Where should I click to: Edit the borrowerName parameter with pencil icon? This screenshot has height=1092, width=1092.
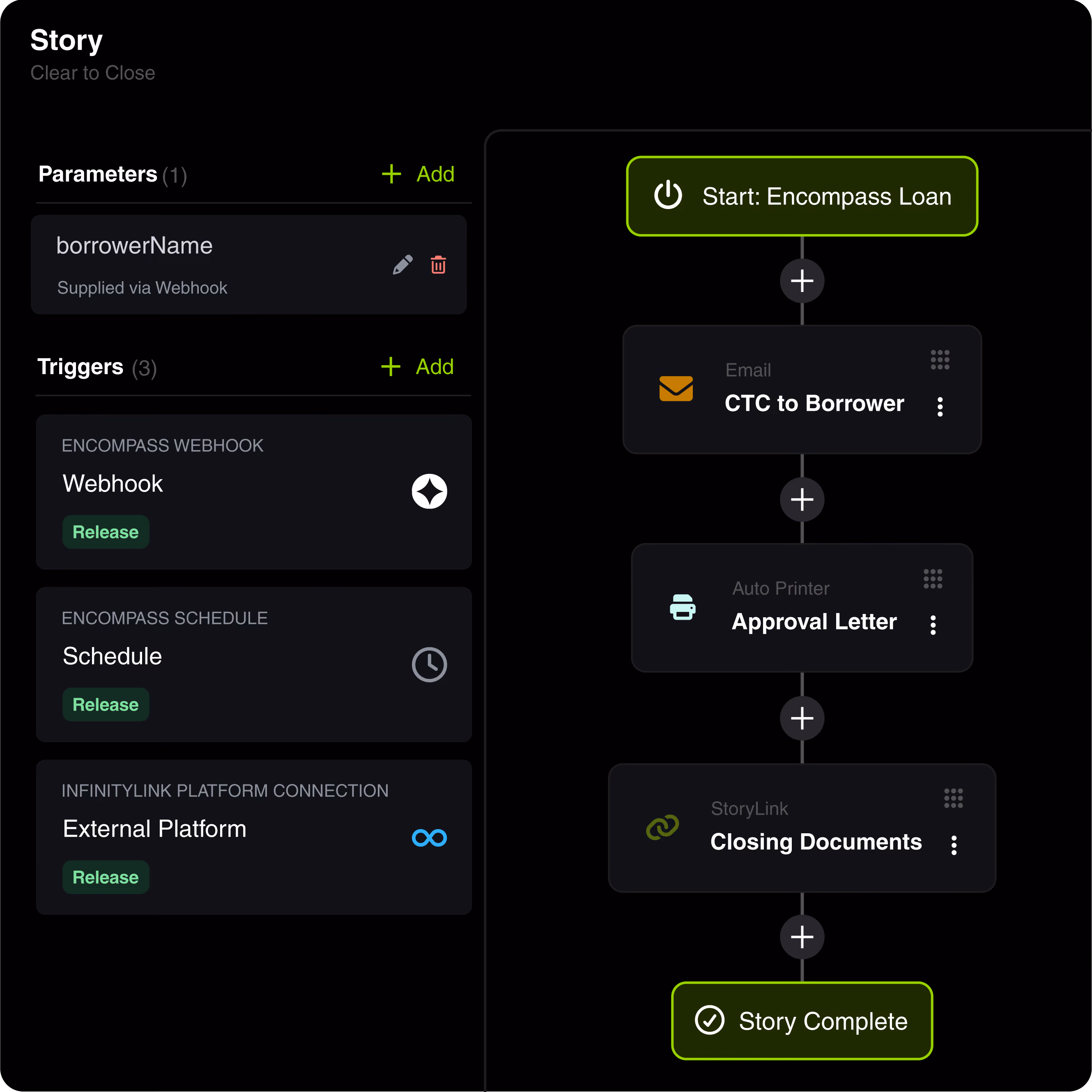click(402, 265)
